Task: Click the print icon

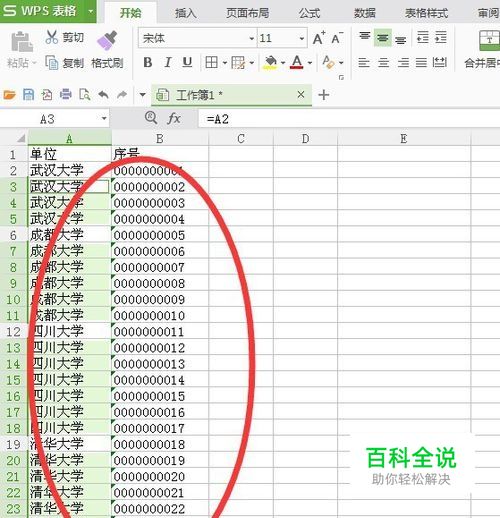Action: 65,95
